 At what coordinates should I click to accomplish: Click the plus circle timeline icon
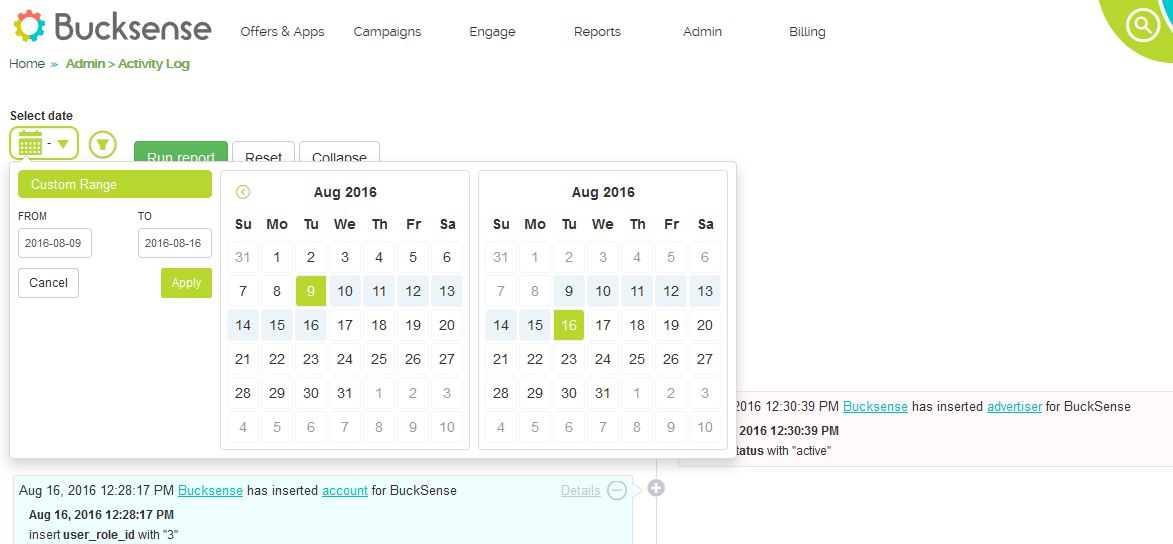[x=656, y=488]
